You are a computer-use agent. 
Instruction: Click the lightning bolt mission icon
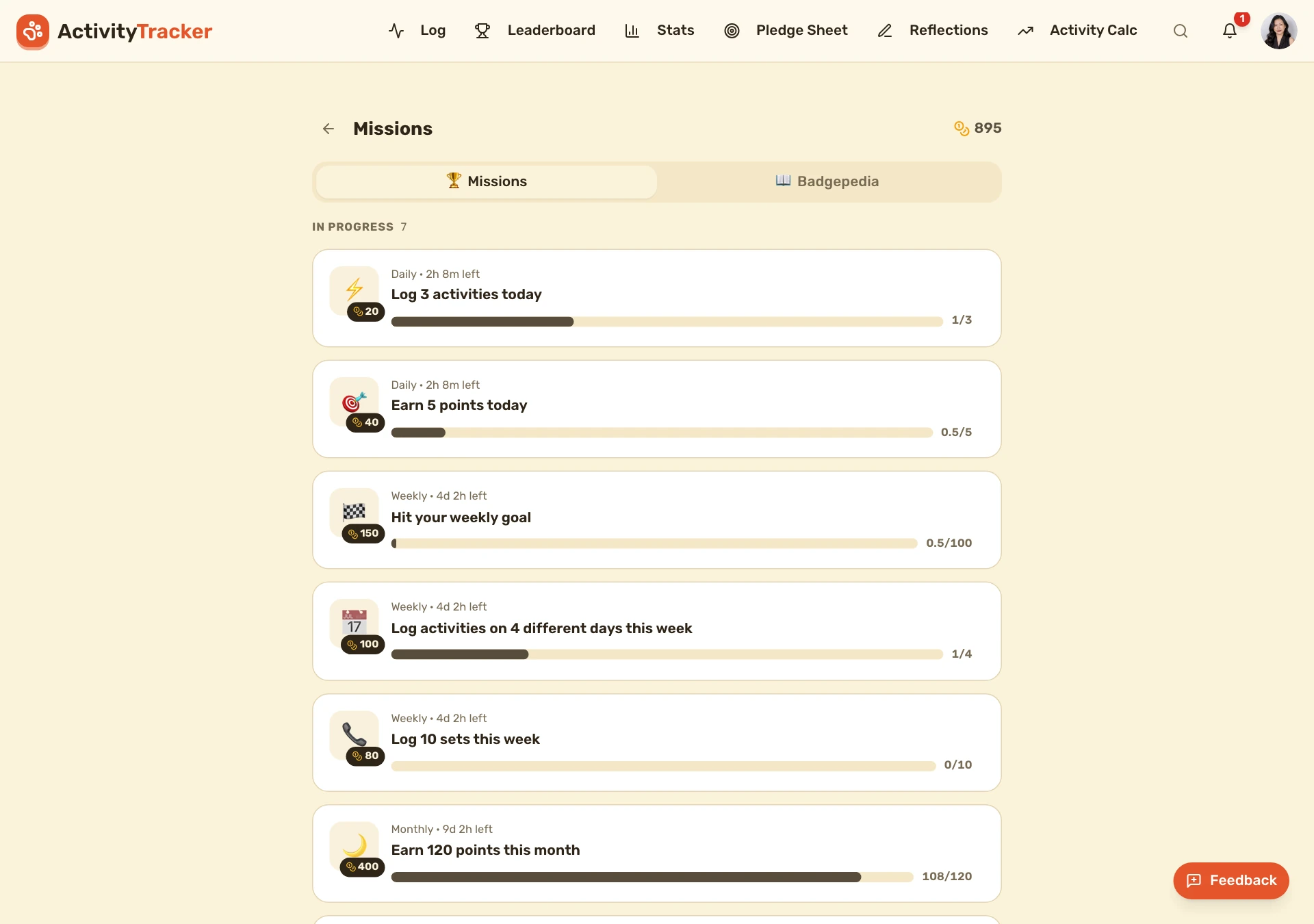click(x=355, y=288)
